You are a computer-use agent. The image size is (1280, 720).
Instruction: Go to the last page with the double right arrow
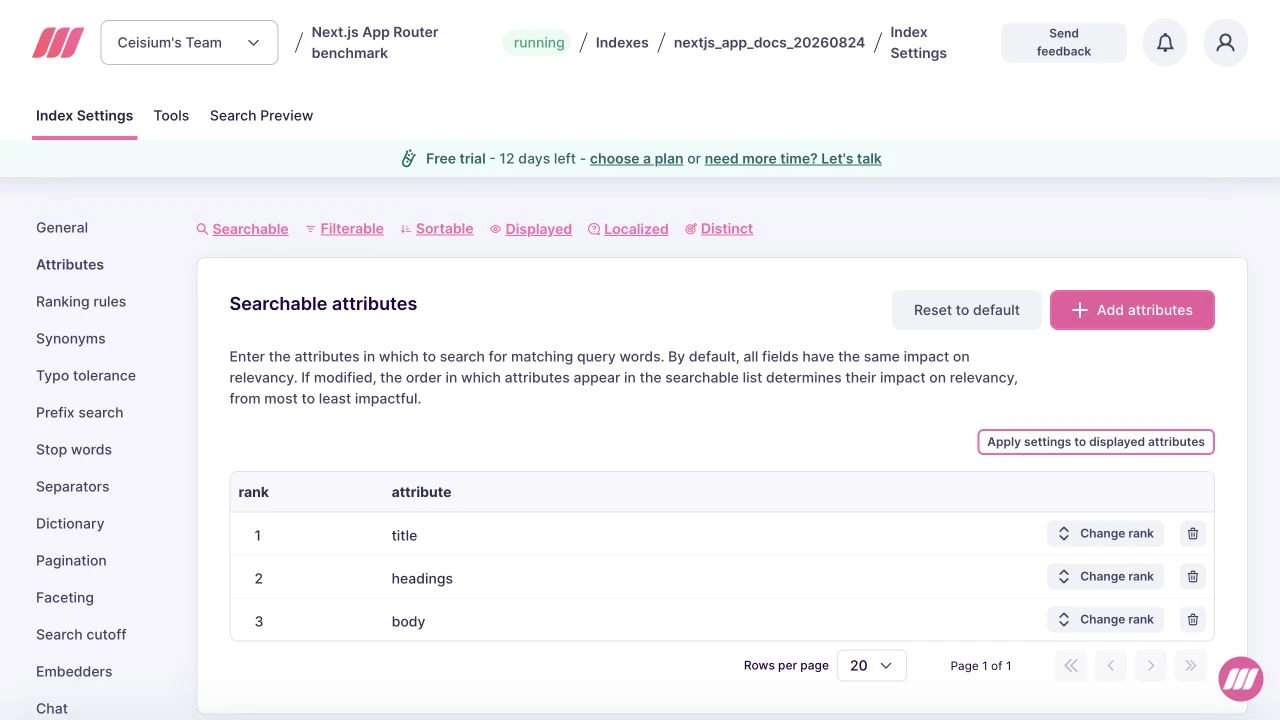(x=1190, y=666)
